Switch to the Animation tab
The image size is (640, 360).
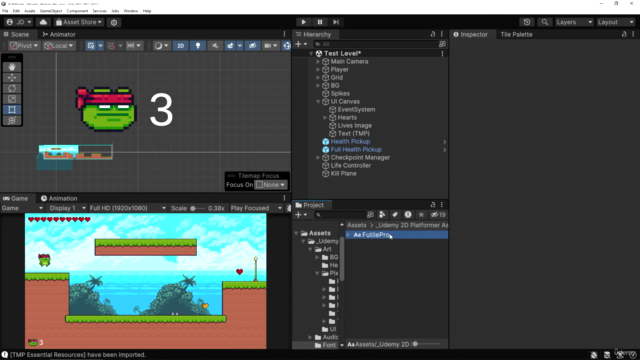[x=59, y=198]
